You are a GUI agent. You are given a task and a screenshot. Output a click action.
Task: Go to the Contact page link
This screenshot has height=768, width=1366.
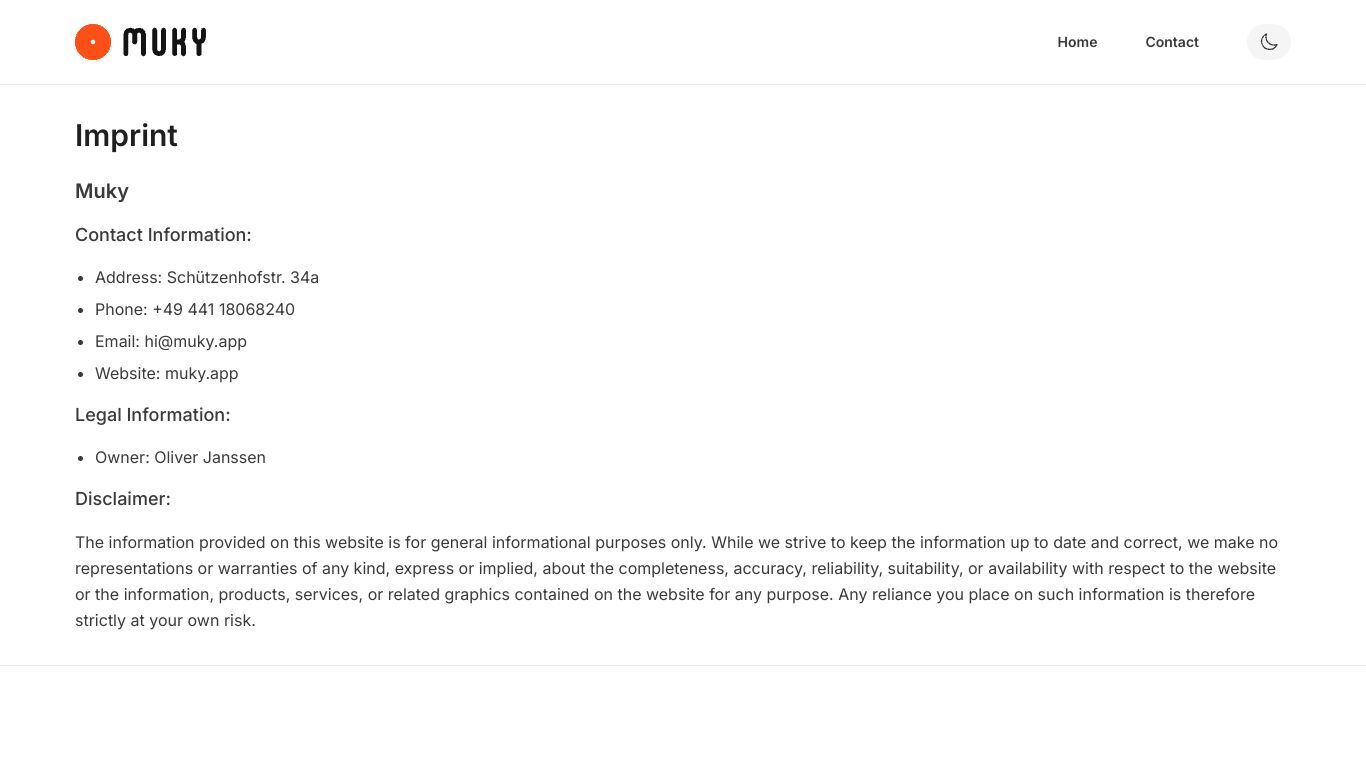1172,42
